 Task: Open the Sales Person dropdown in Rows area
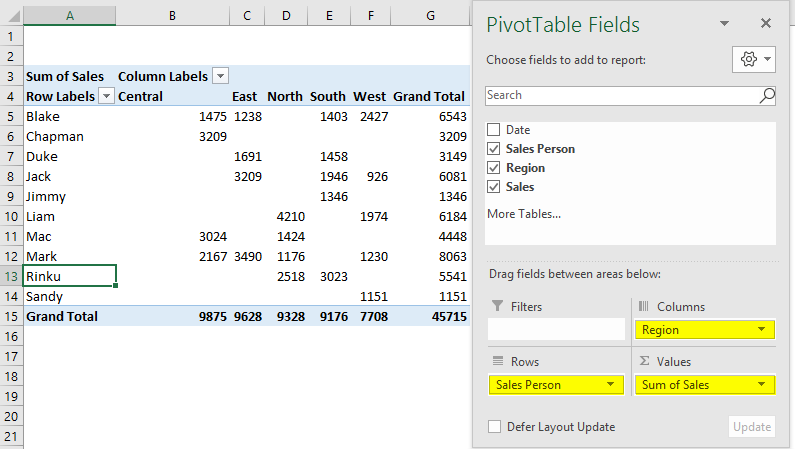coord(611,384)
